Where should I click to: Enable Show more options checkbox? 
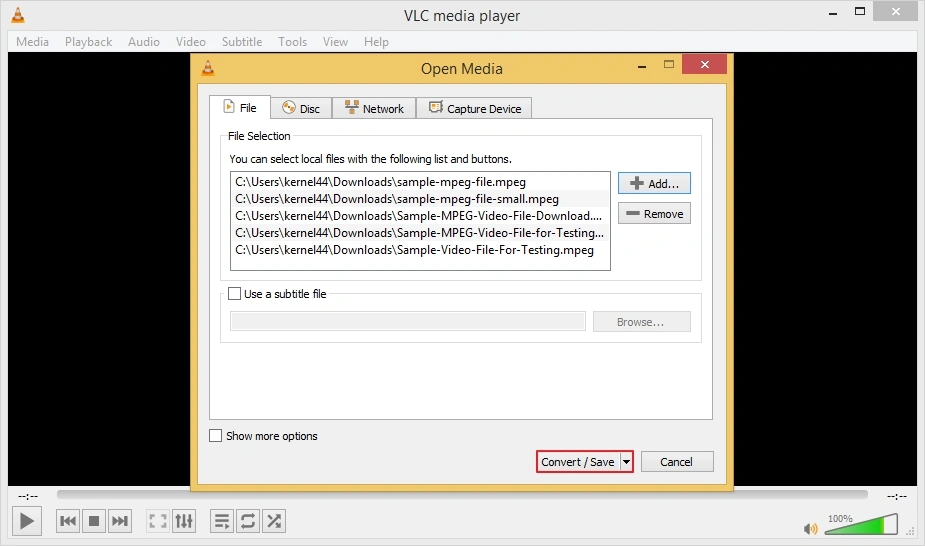216,436
